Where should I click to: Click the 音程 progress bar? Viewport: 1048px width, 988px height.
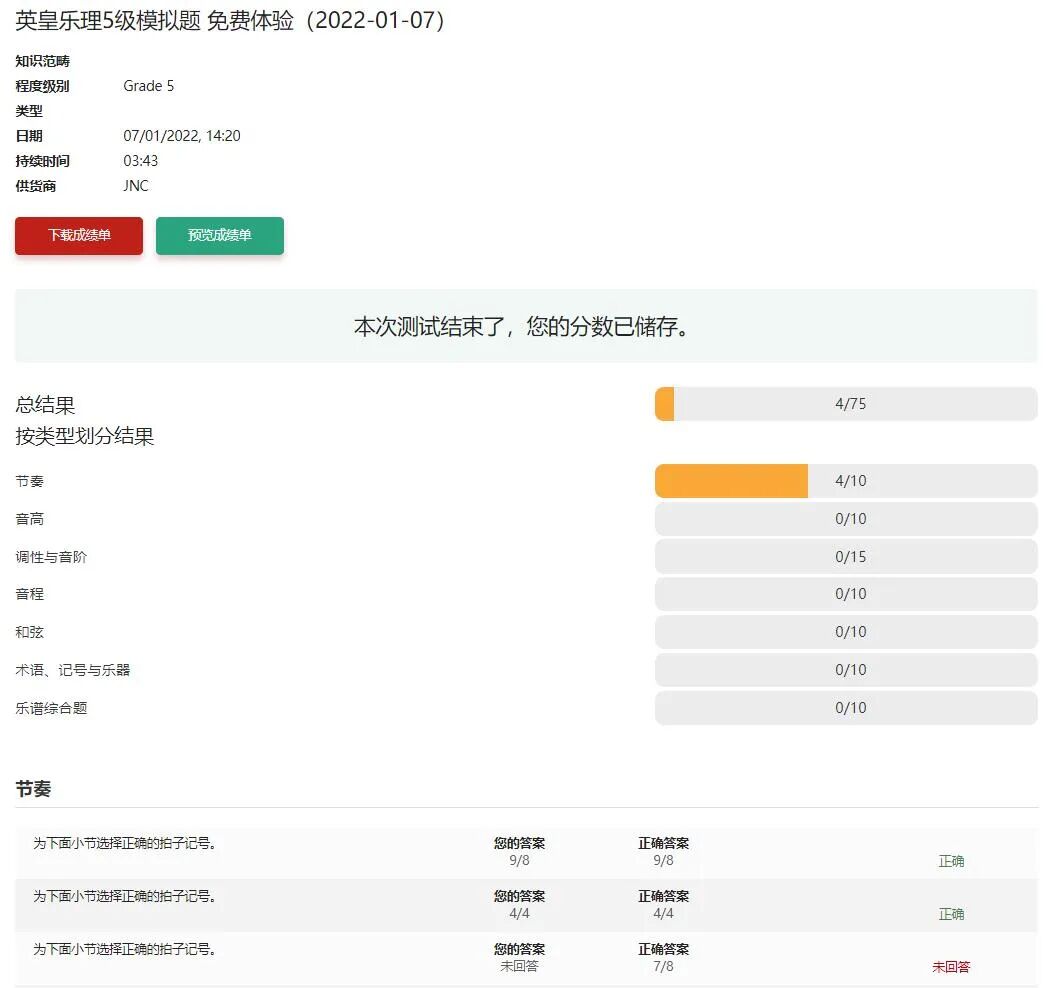coord(846,594)
